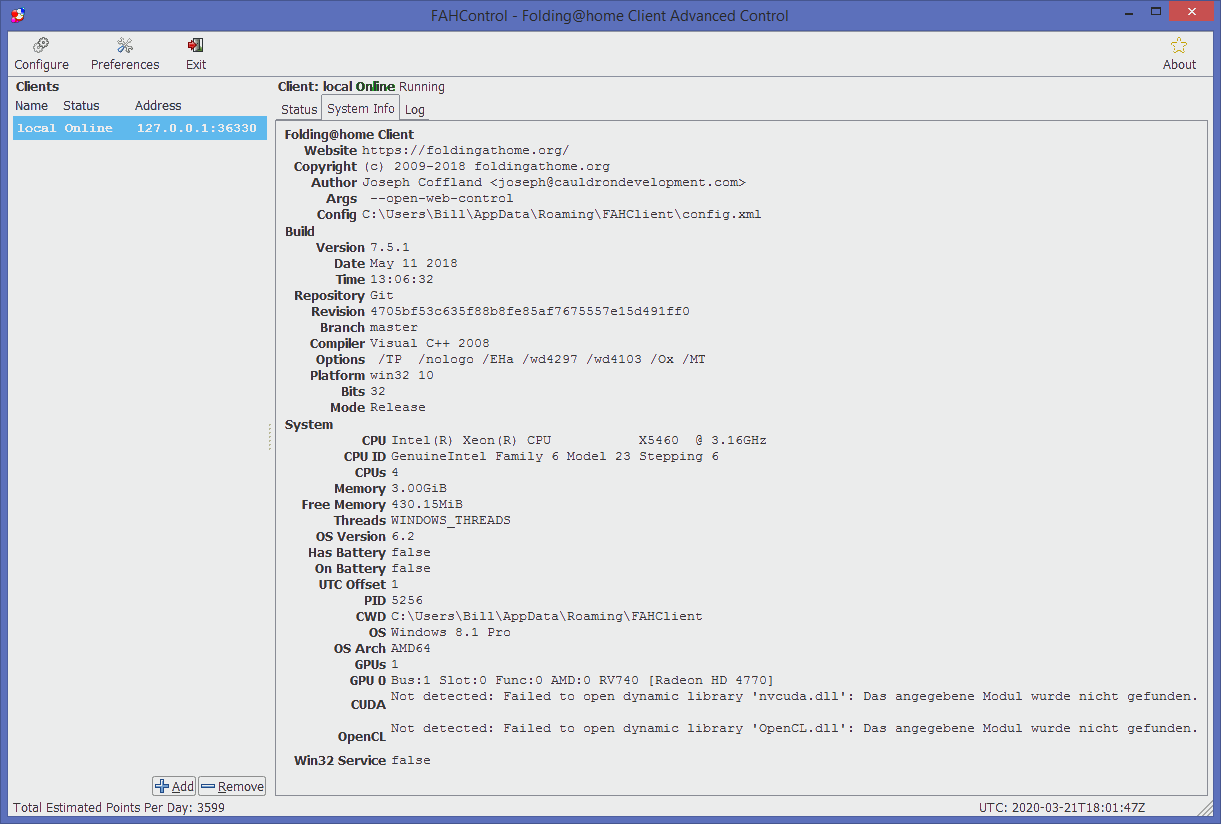Minimize the FAHControl window
This screenshot has height=824, width=1221.
click(1129, 12)
